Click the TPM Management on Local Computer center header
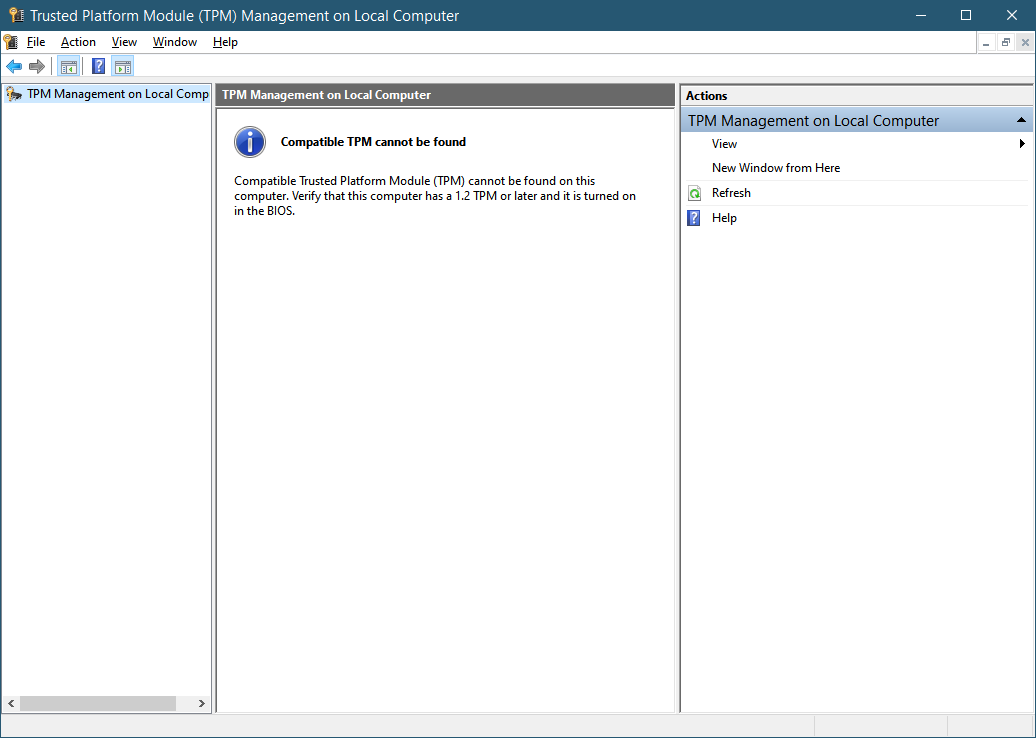The width and height of the screenshot is (1036, 738). (x=445, y=95)
